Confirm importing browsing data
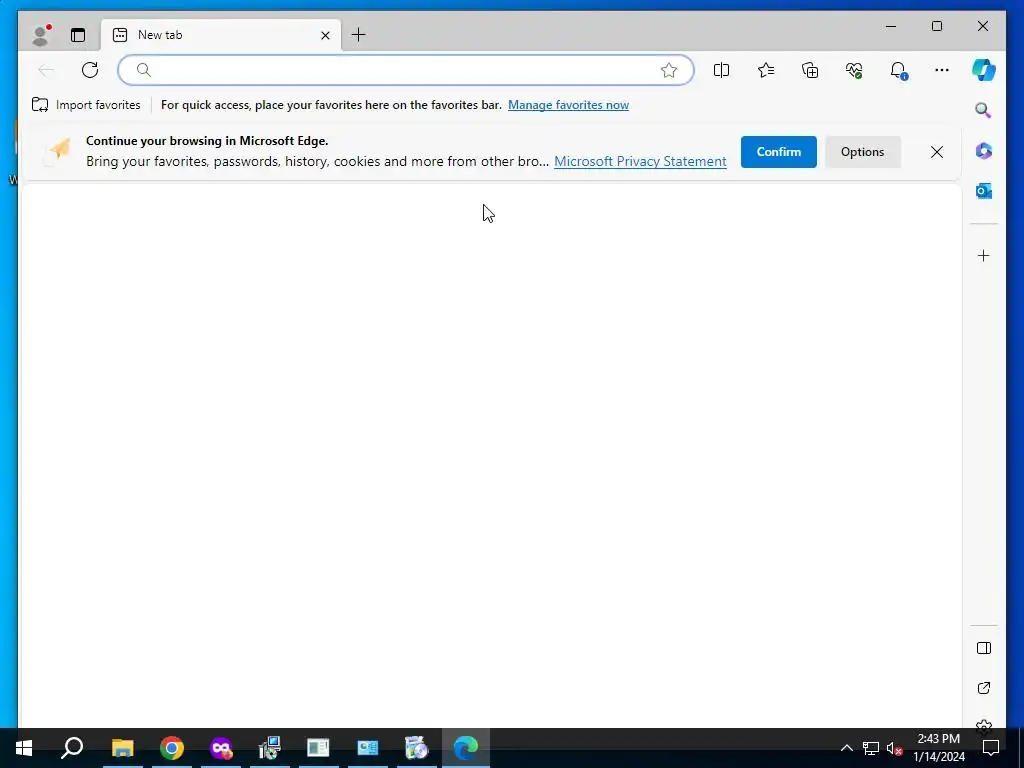 tap(778, 152)
